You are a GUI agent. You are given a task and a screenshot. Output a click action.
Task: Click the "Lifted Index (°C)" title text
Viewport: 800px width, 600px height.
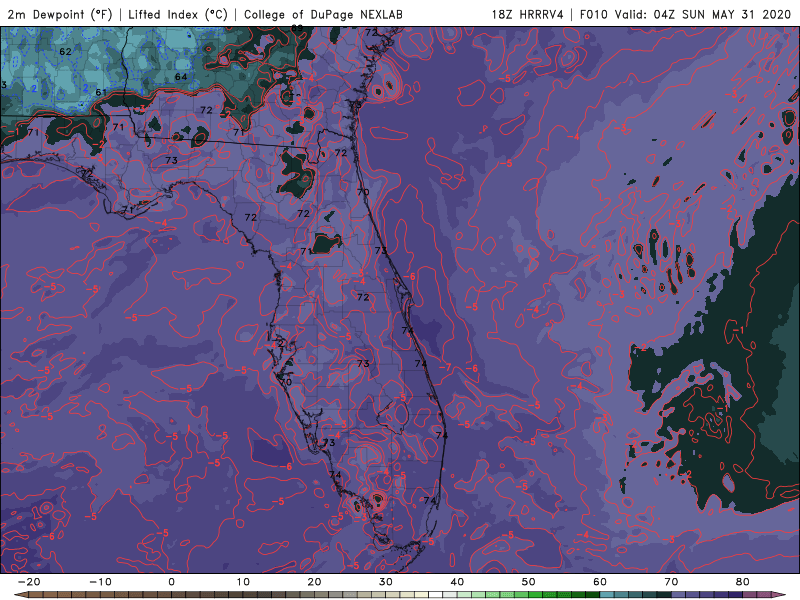[x=178, y=15]
